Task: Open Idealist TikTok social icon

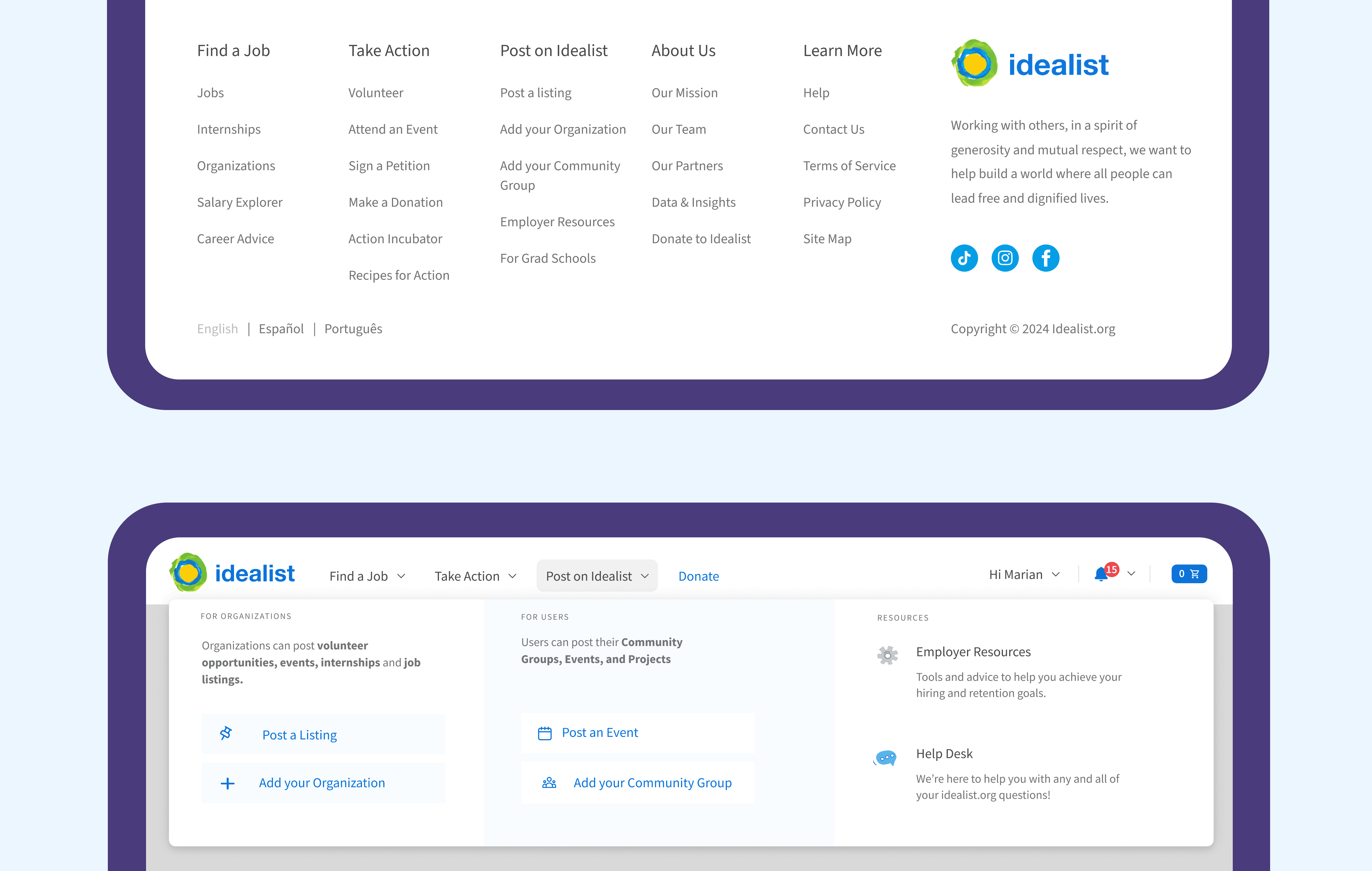Action: [964, 258]
